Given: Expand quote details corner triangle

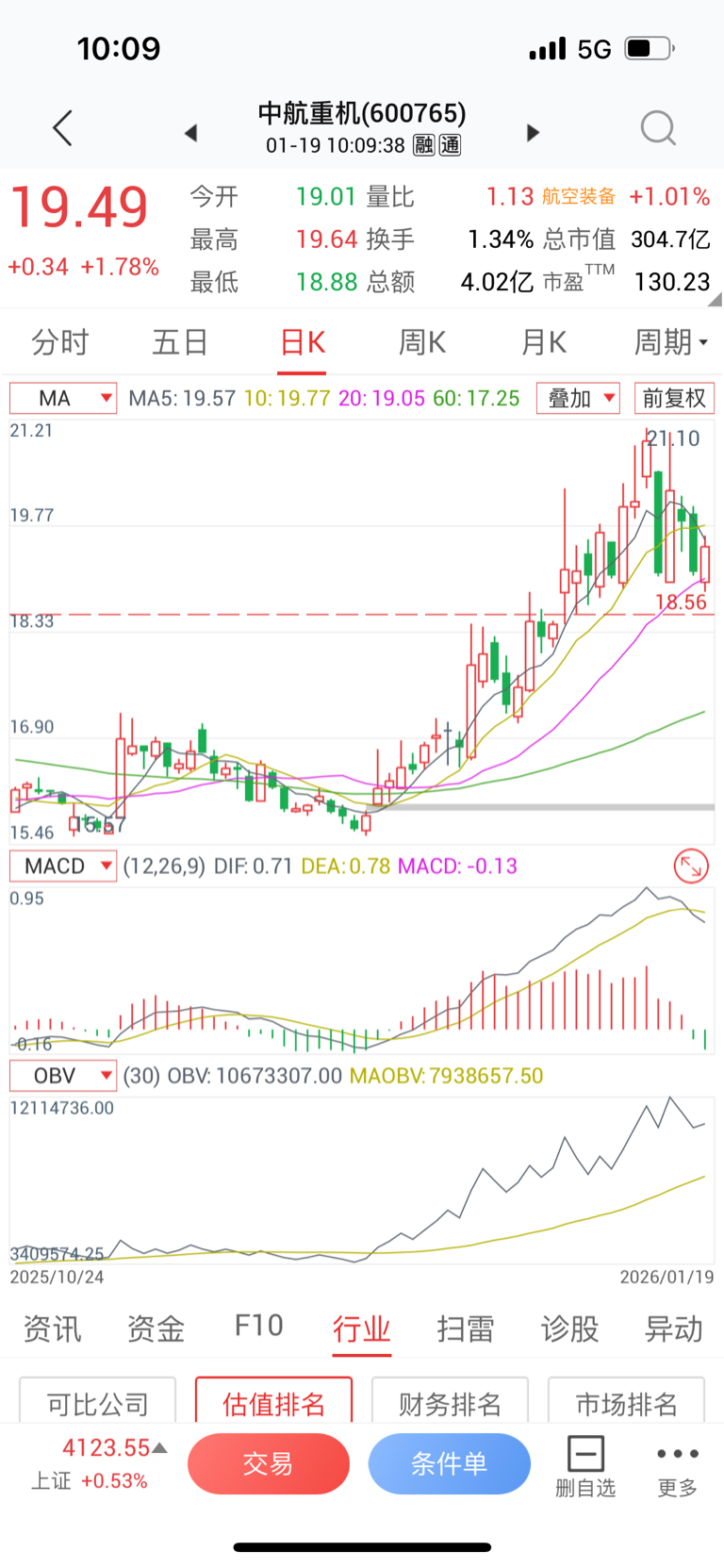Looking at the screenshot, I should 716,300.
